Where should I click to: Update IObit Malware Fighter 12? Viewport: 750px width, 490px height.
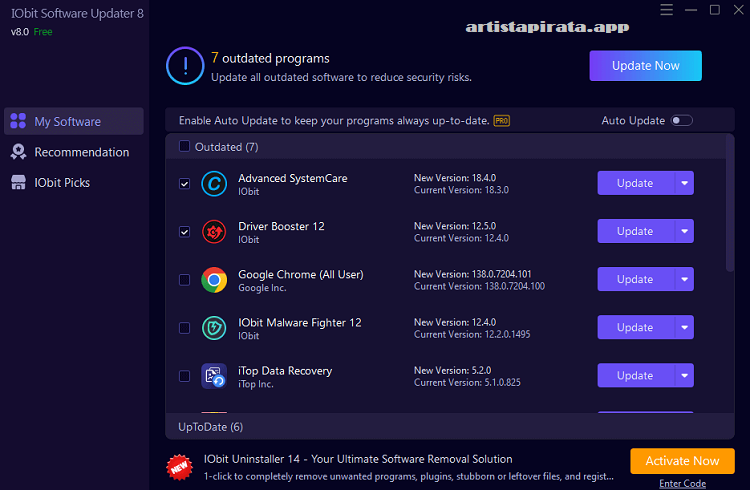point(636,327)
